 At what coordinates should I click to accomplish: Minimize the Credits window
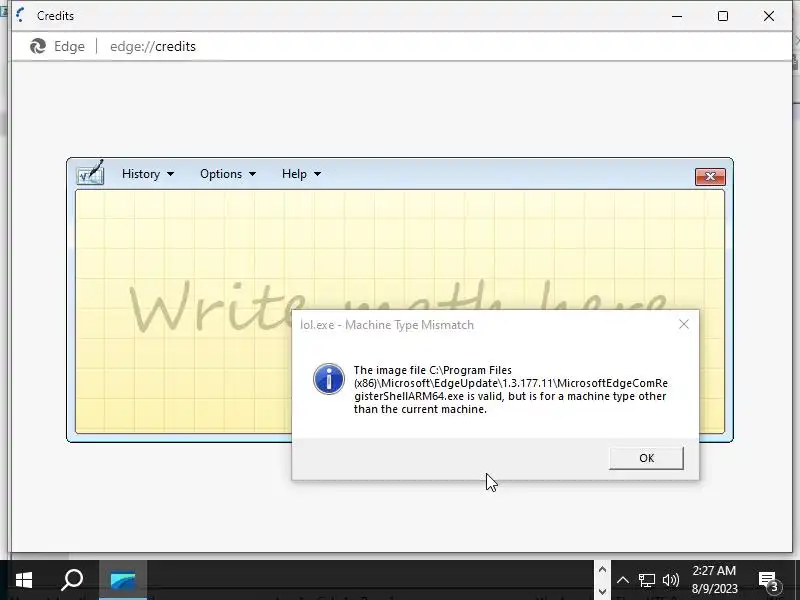pyautogui.click(x=677, y=16)
